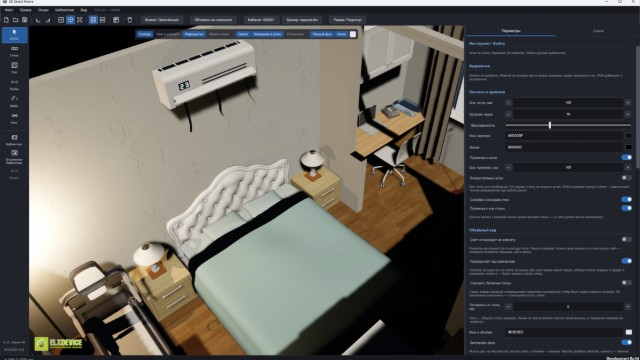The height and width of the screenshot is (360, 640).
Task: Toggle the switch directly above 'Привязка к оси стены'
Action: (x=626, y=199)
